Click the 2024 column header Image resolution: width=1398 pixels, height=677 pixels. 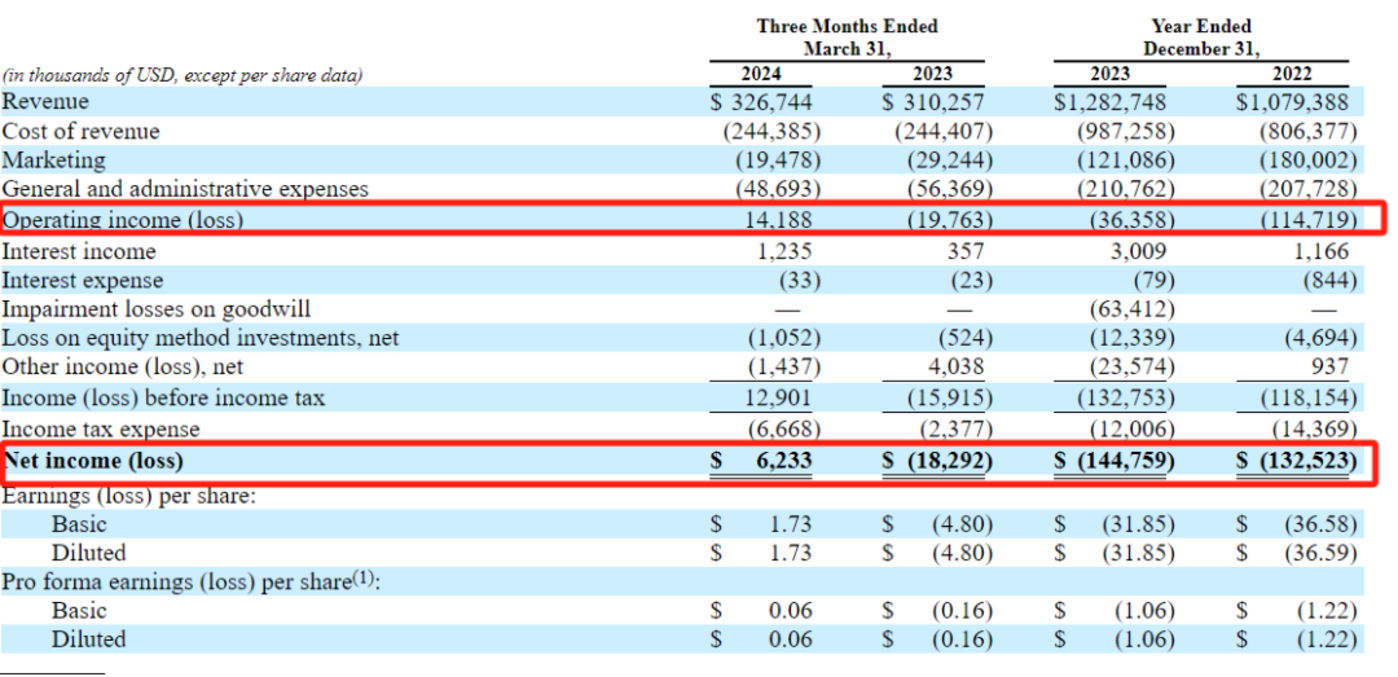(x=761, y=73)
